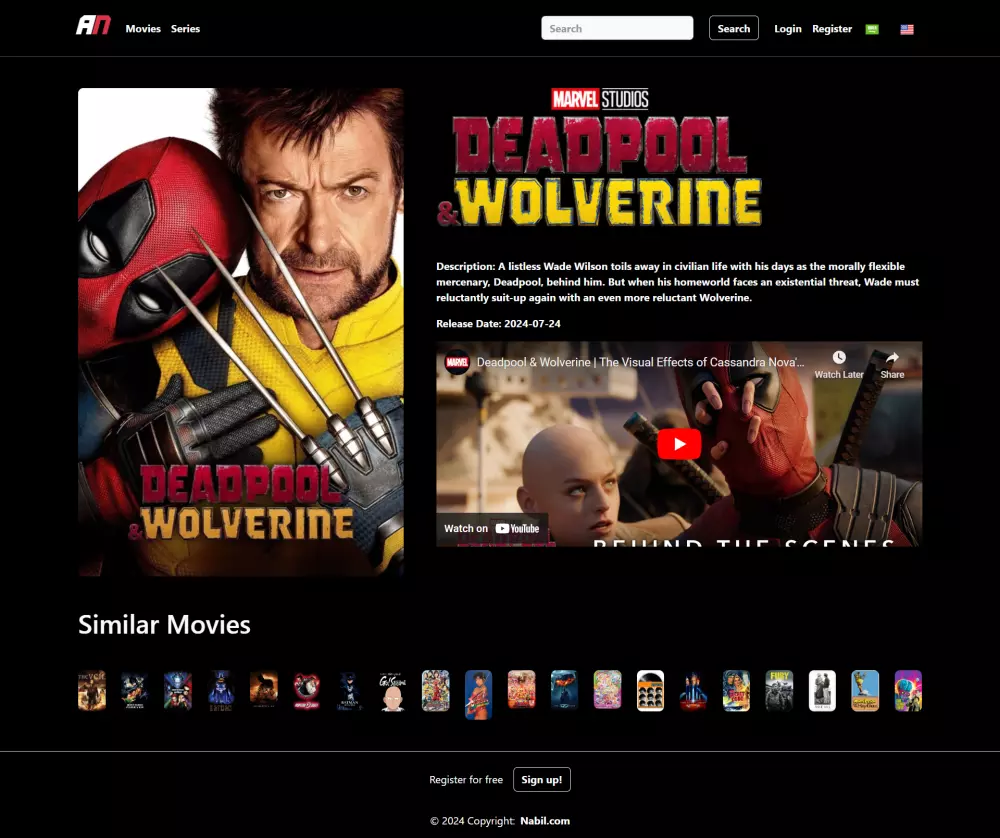This screenshot has width=1000, height=838.
Task: Click the AN site logo
Action: [x=93, y=26]
